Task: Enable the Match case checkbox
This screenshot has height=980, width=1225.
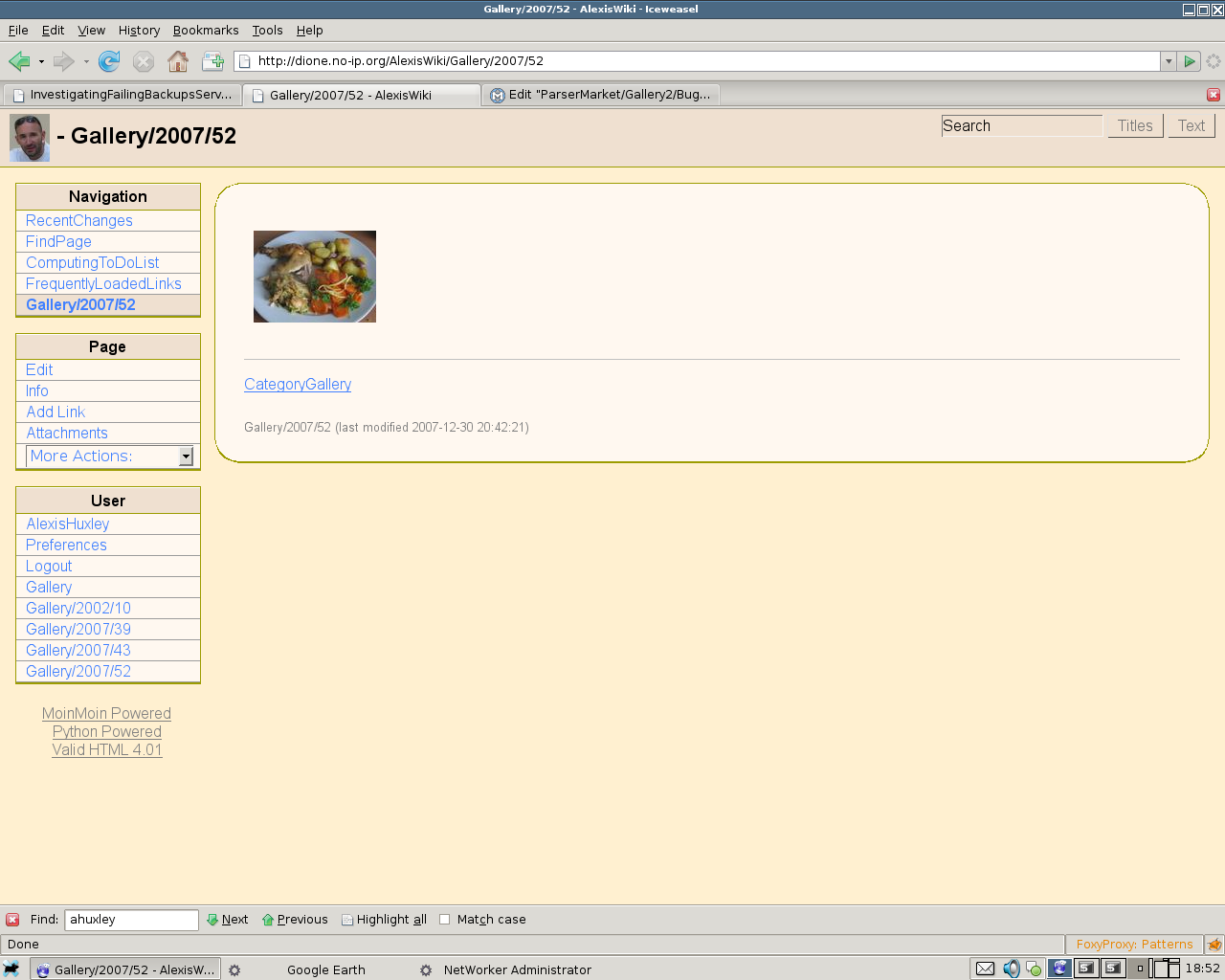Action: click(x=444, y=920)
